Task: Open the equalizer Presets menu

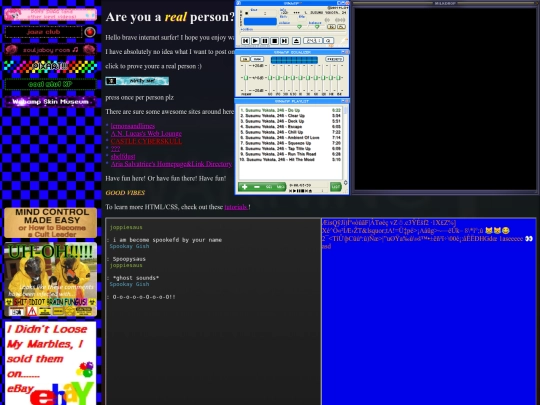Action: coord(334,59)
